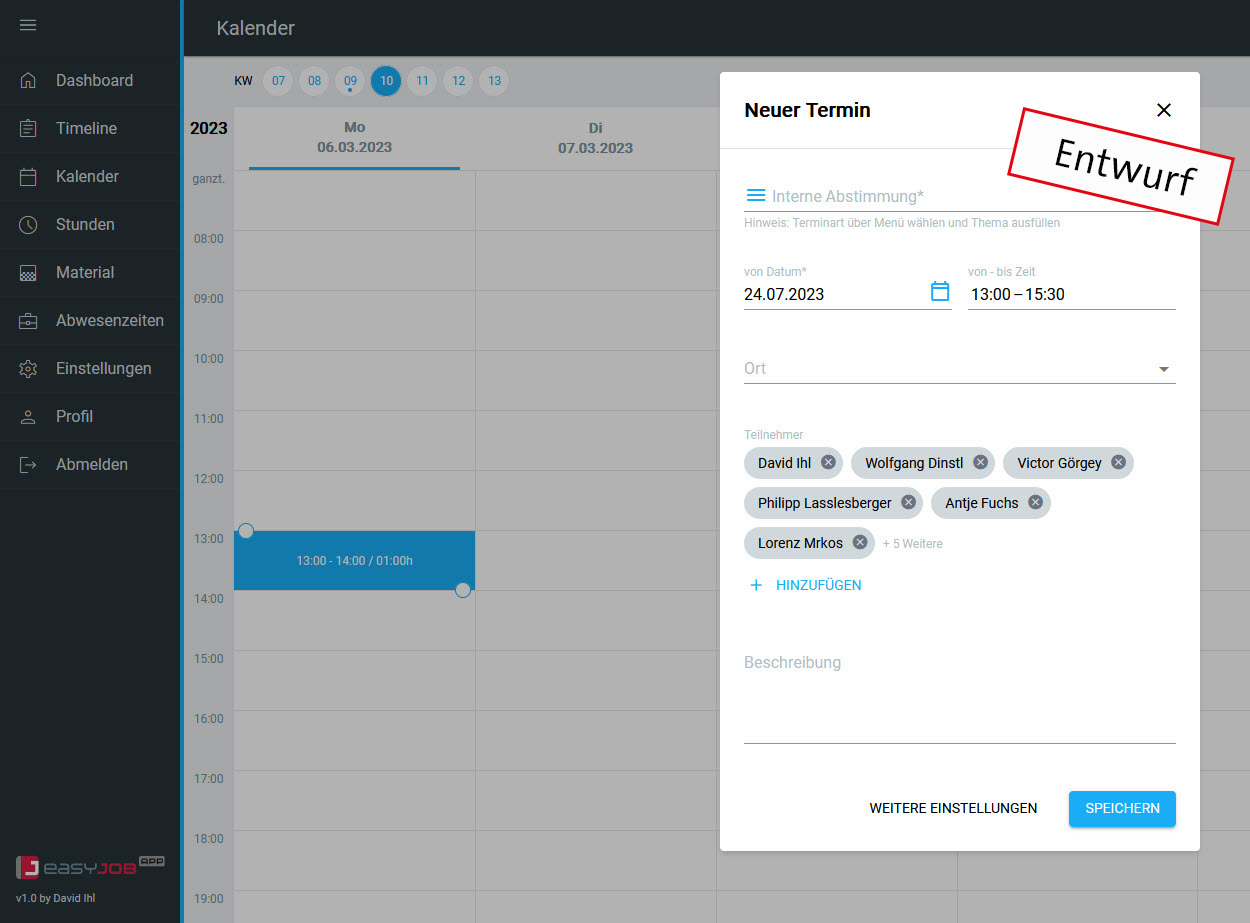The height and width of the screenshot is (923, 1250).
Task: Open the hamburger menu at top left
Action: (28, 25)
